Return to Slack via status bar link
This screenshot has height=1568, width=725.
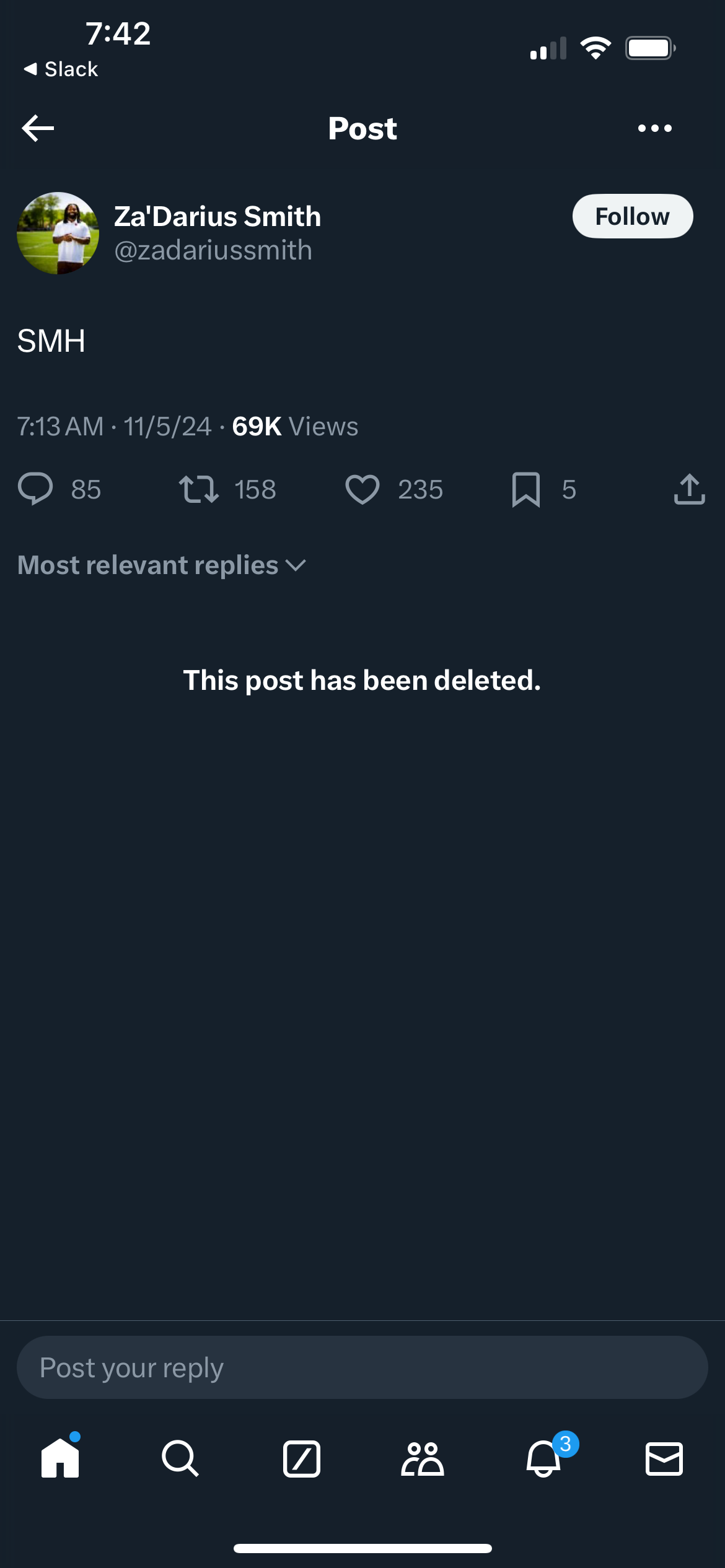(x=61, y=69)
